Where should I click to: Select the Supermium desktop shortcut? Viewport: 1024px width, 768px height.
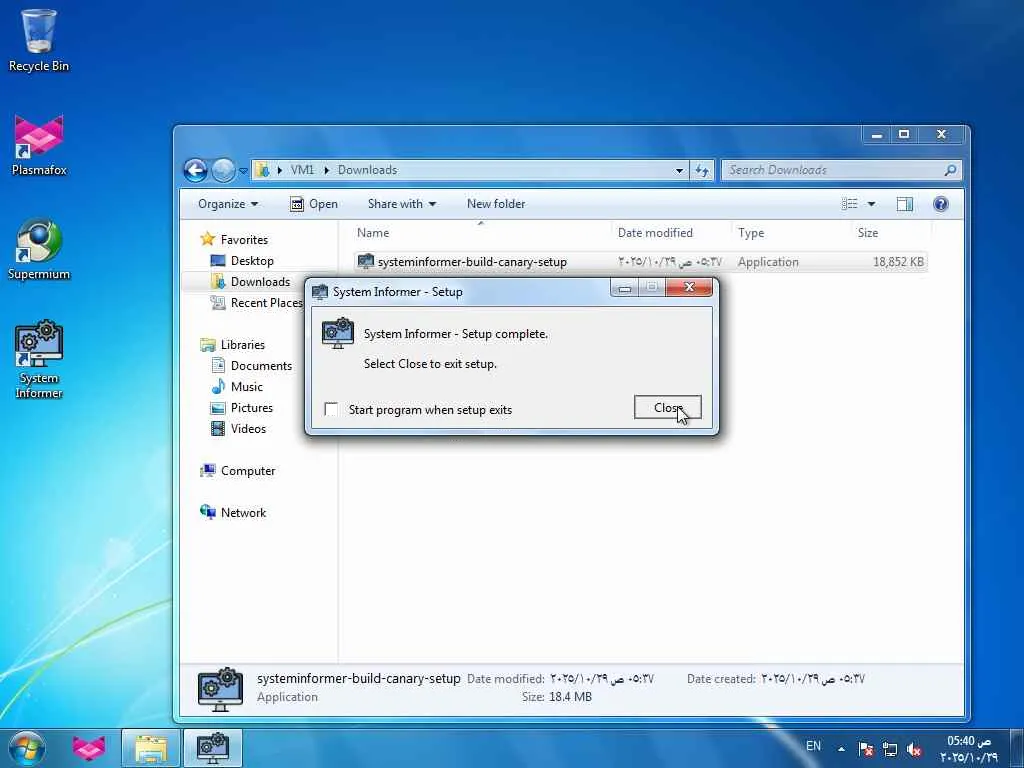[x=39, y=249]
